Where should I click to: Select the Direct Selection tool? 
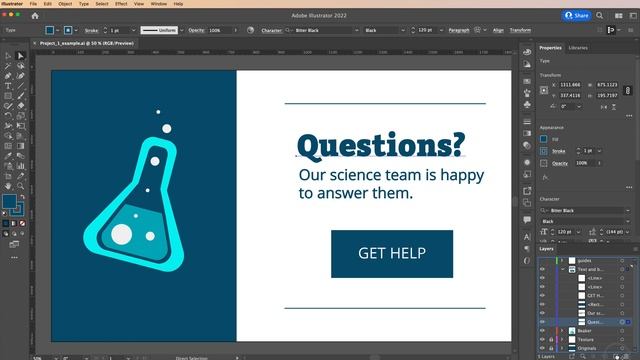(20, 56)
